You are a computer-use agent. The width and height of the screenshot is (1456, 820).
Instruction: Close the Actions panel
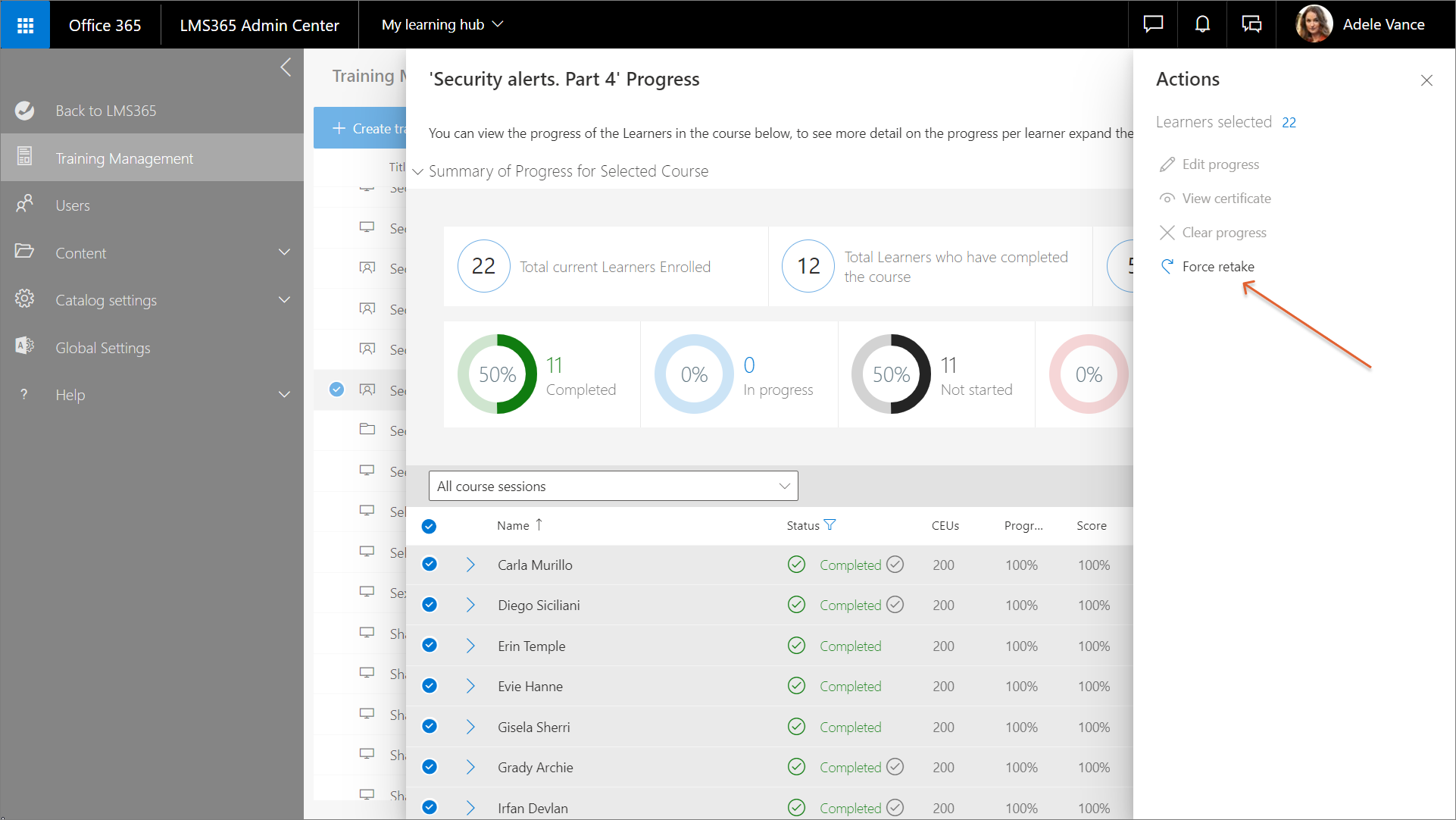tap(1426, 80)
